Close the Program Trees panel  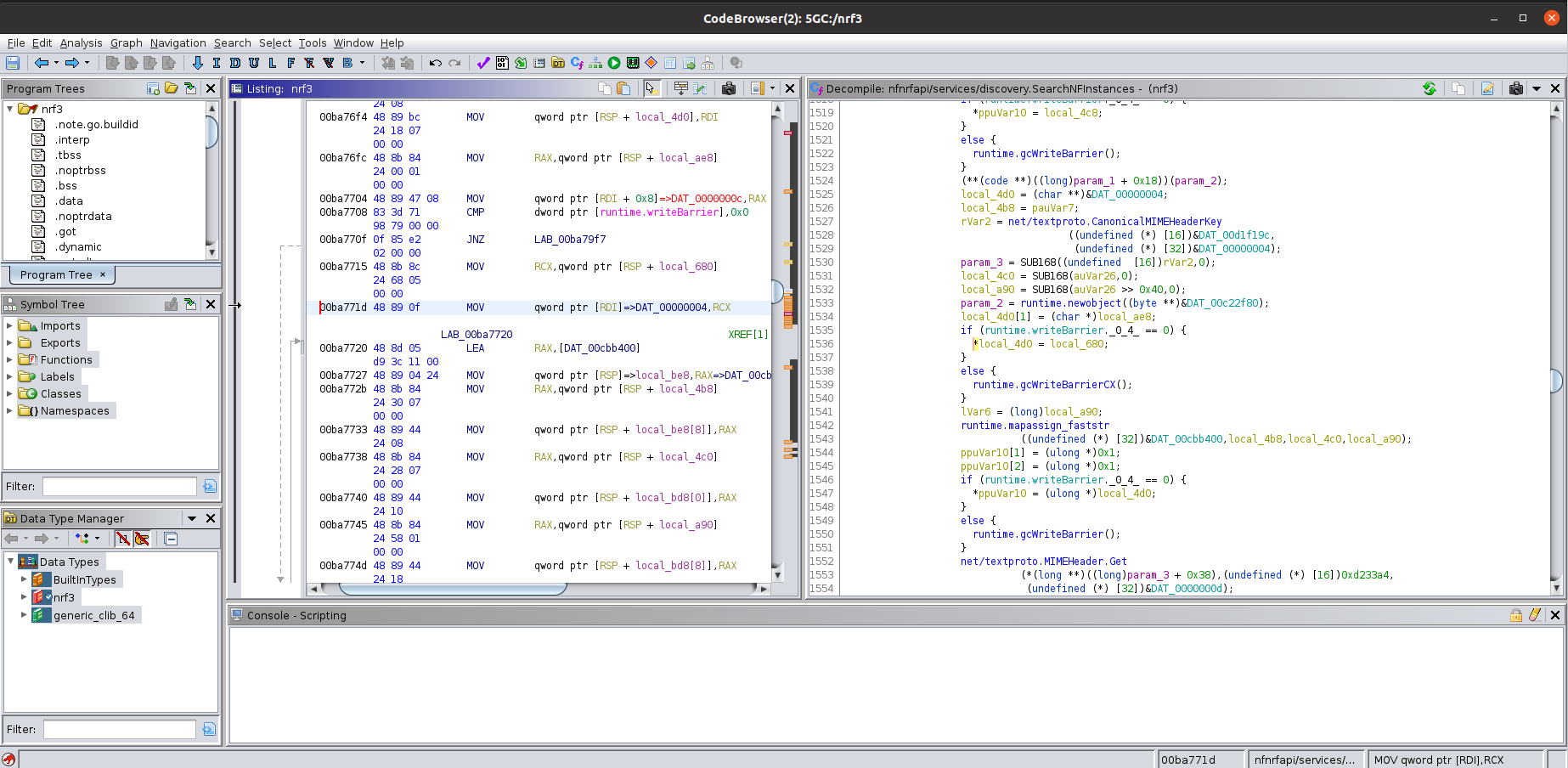[x=211, y=88]
